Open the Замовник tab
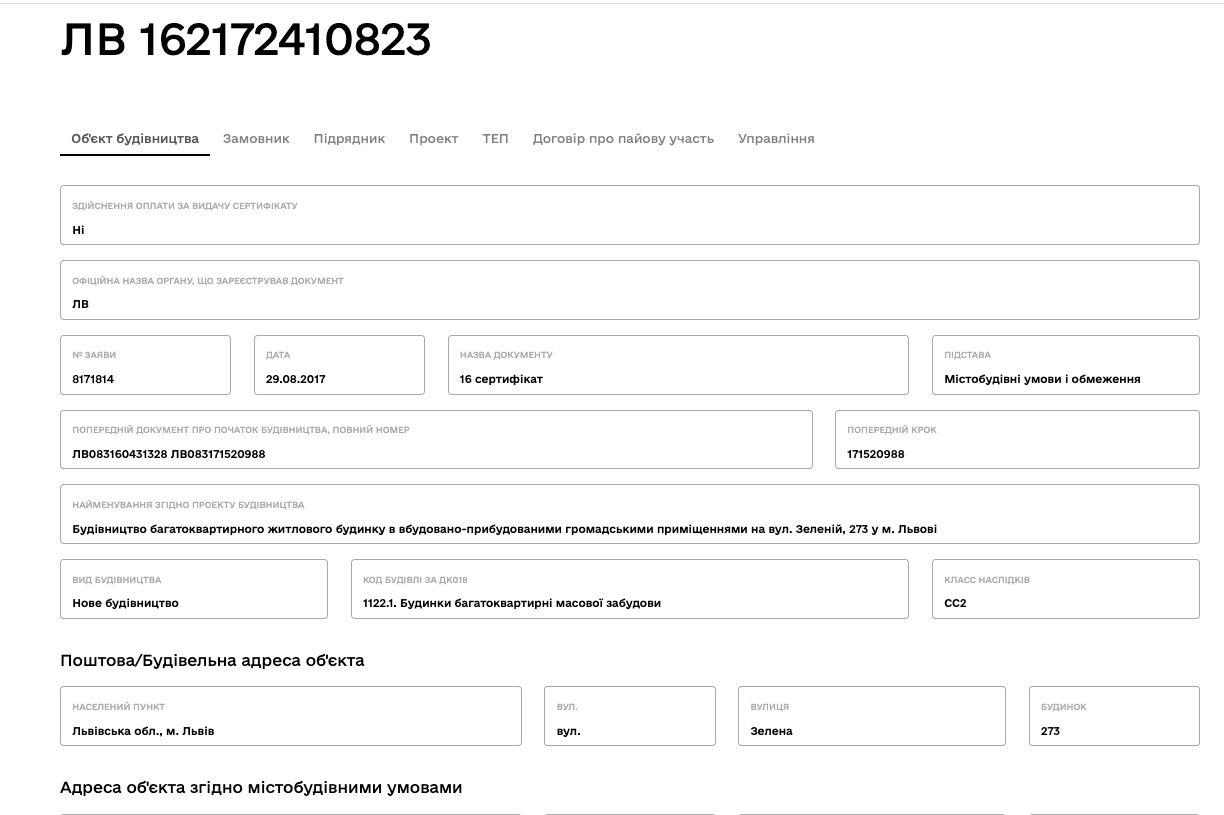The width and height of the screenshot is (1224, 815). pos(256,139)
